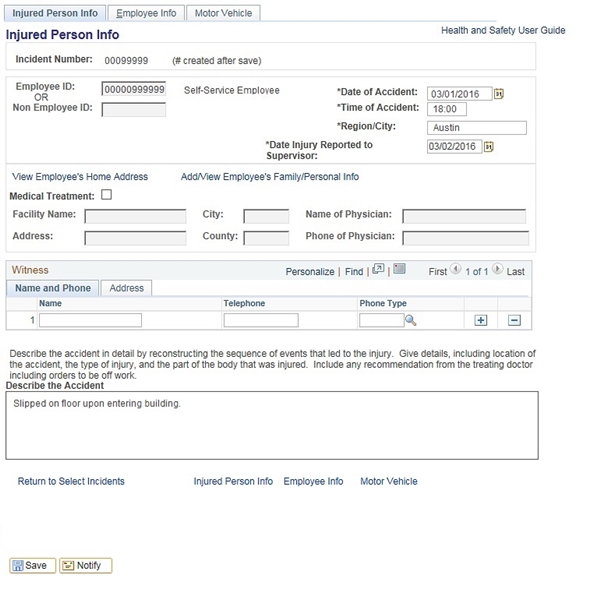The width and height of the screenshot is (600, 599).
Task: Click the Phone Type lookup magnifier icon
Action: coord(410,321)
